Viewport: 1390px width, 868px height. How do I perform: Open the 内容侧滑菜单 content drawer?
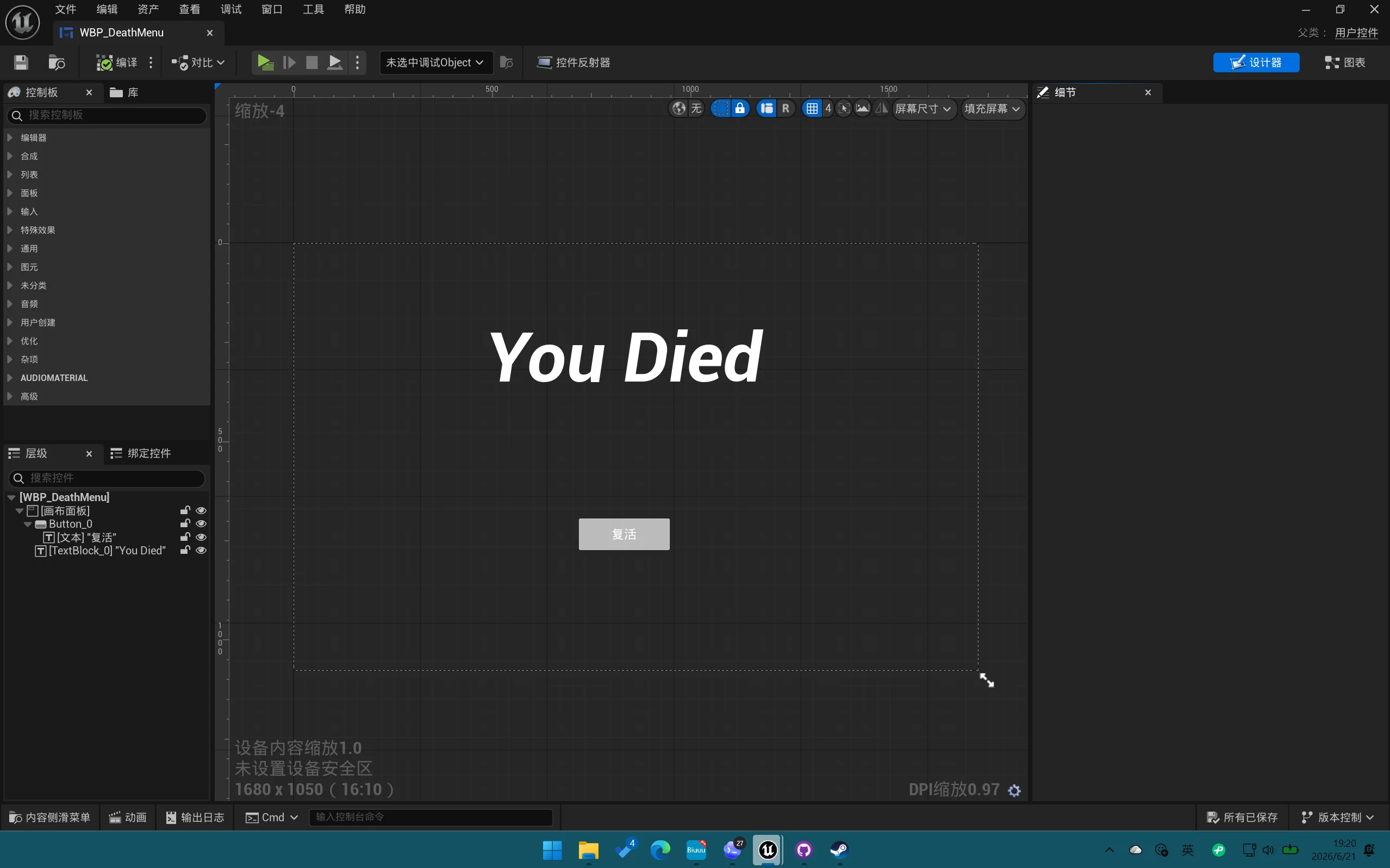[x=50, y=817]
